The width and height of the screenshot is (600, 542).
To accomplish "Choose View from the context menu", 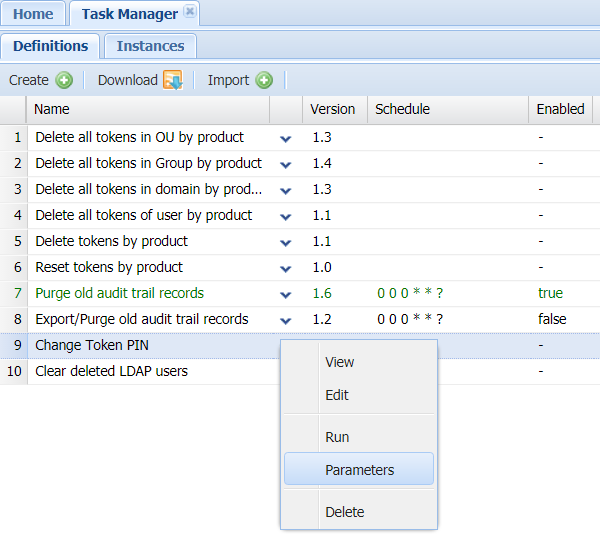I will (x=339, y=362).
